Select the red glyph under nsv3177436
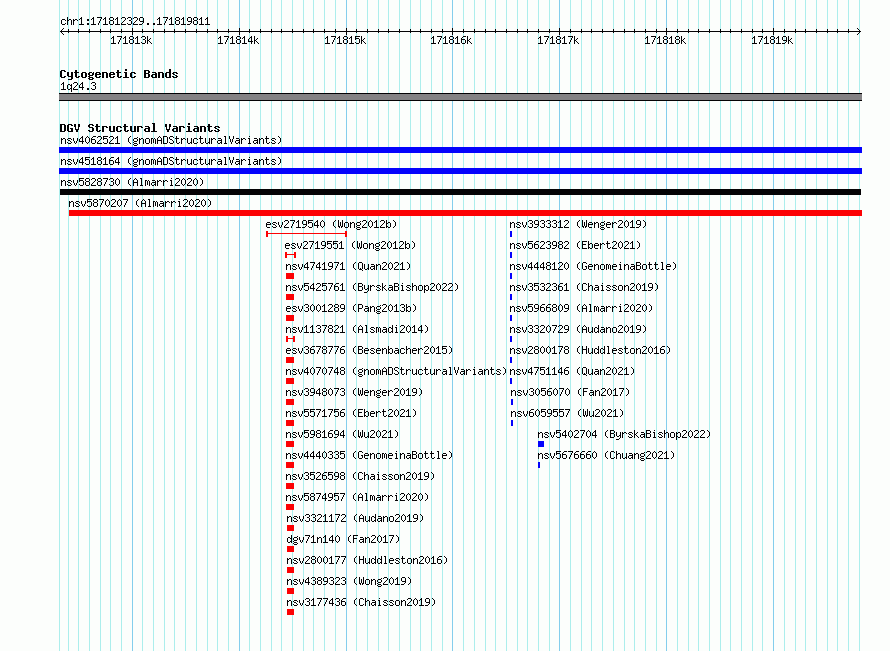The height and width of the screenshot is (651, 890). click(x=291, y=612)
